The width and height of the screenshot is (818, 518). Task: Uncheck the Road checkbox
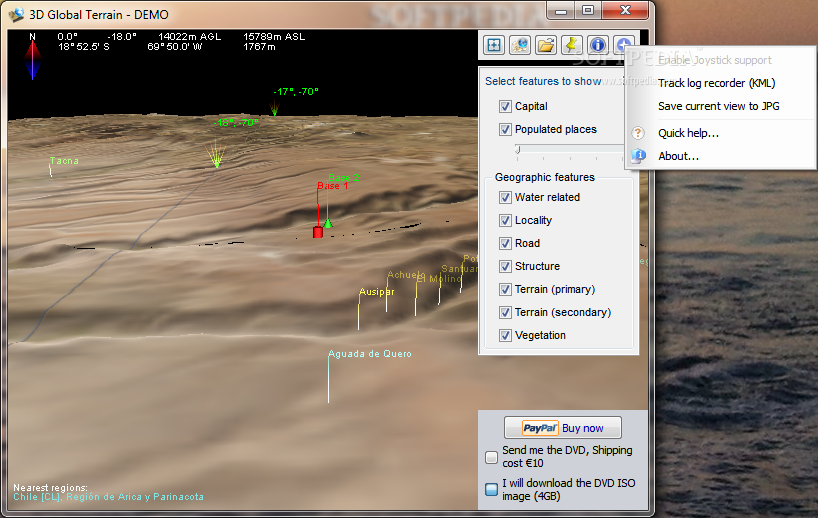tap(505, 243)
